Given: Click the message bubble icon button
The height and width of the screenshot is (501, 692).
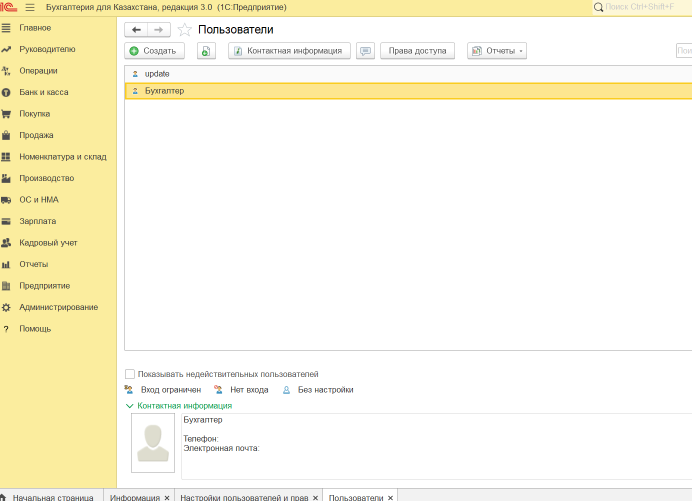Looking at the screenshot, I should (x=365, y=50).
